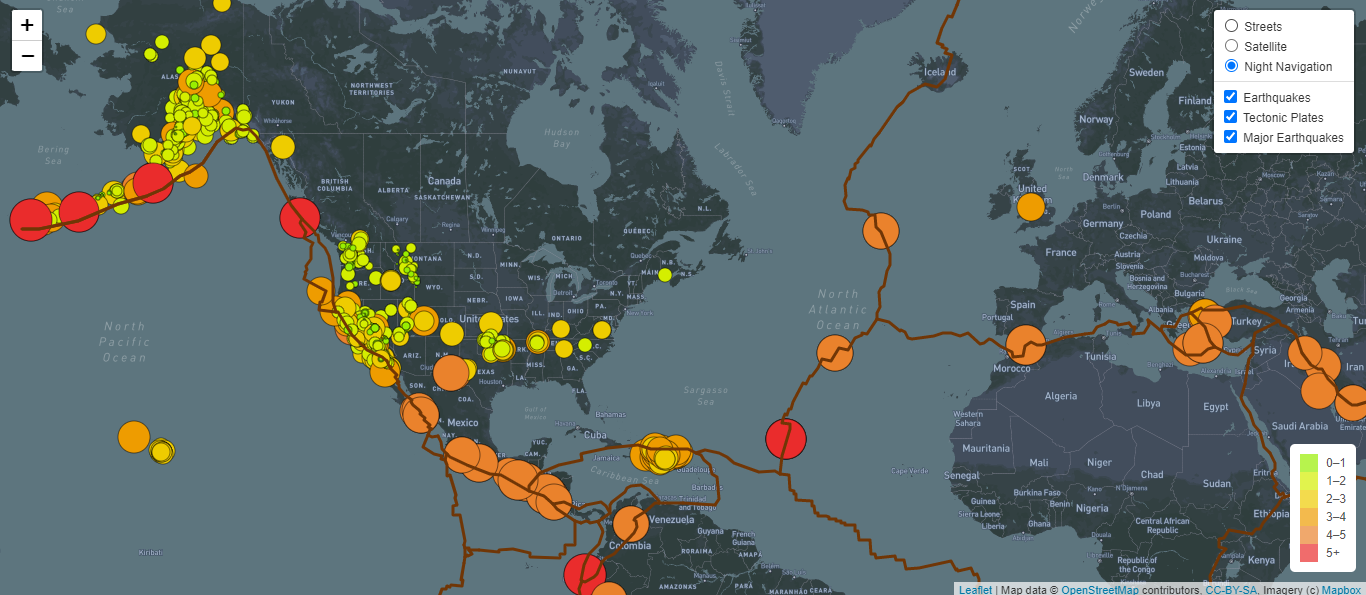Select the Streets base layer
Viewport: 1366px width, 595px height.
(1231, 26)
